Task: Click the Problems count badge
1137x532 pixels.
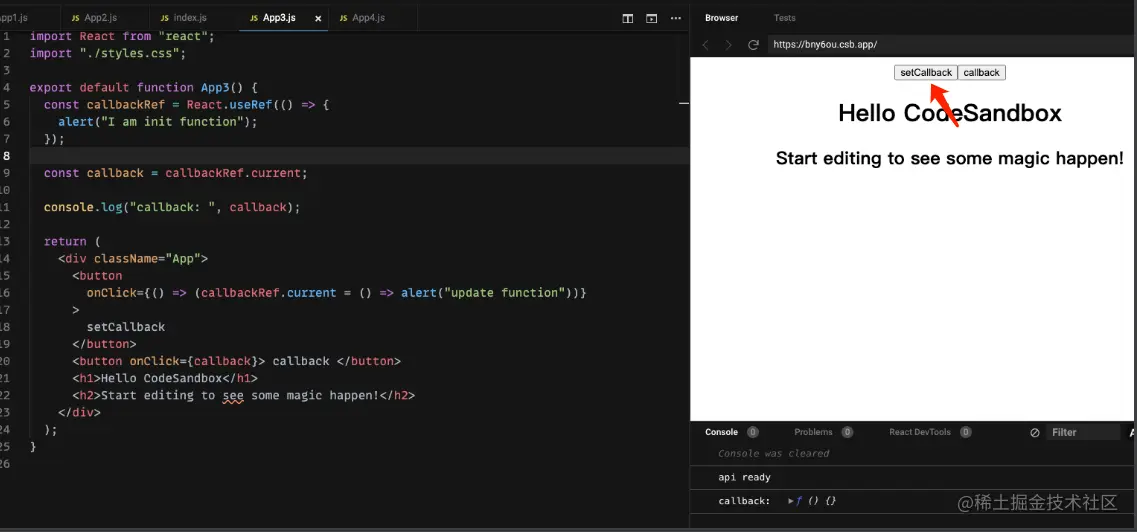Action: point(847,432)
